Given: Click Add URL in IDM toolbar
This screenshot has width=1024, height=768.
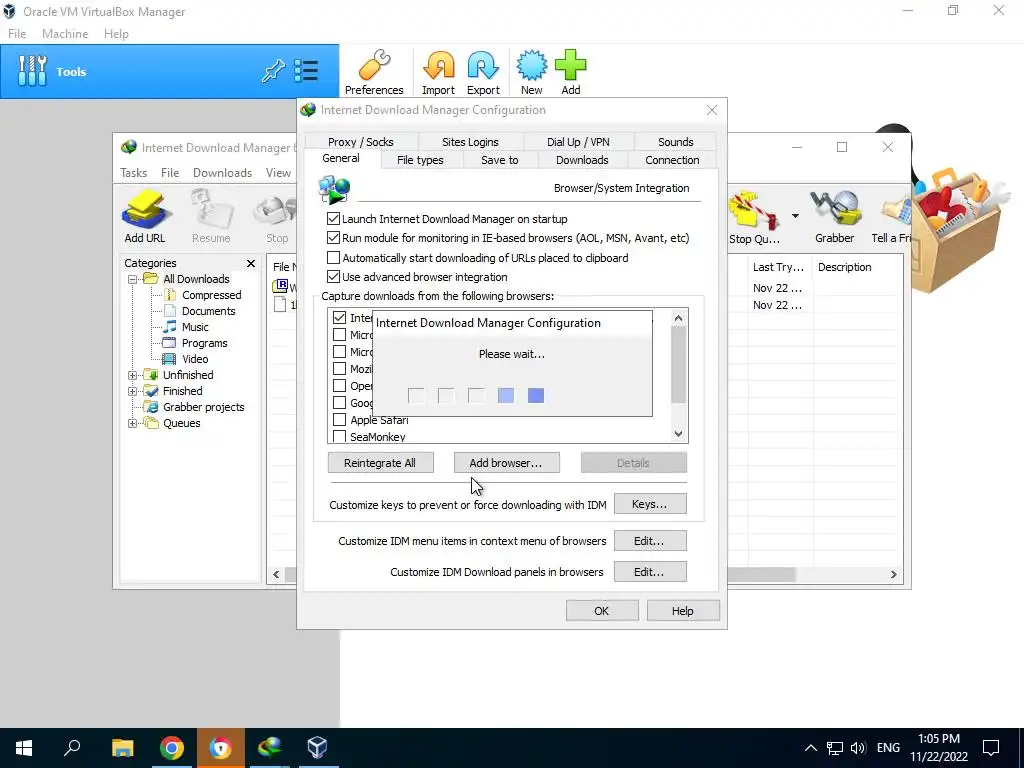Looking at the screenshot, I should pos(145,216).
